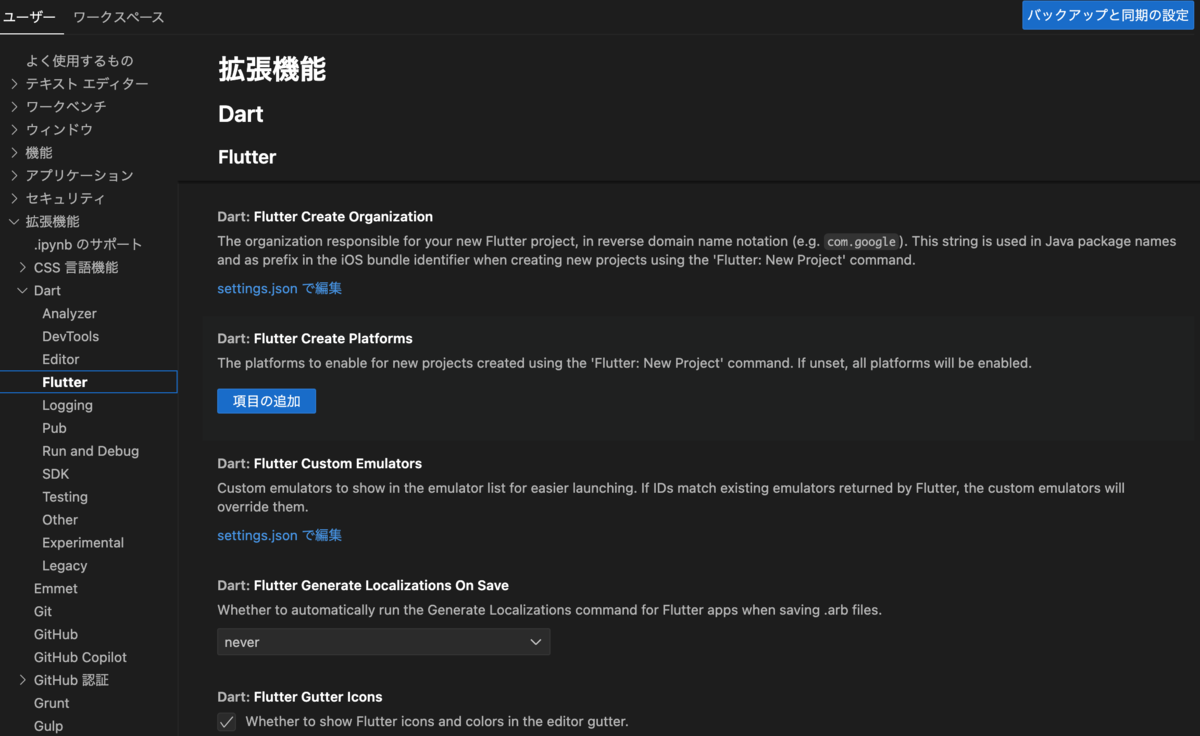Viewport: 1200px width, 736px height.
Task: Click the Flutter Gutter Icons title
Action: pyautogui.click(x=300, y=697)
